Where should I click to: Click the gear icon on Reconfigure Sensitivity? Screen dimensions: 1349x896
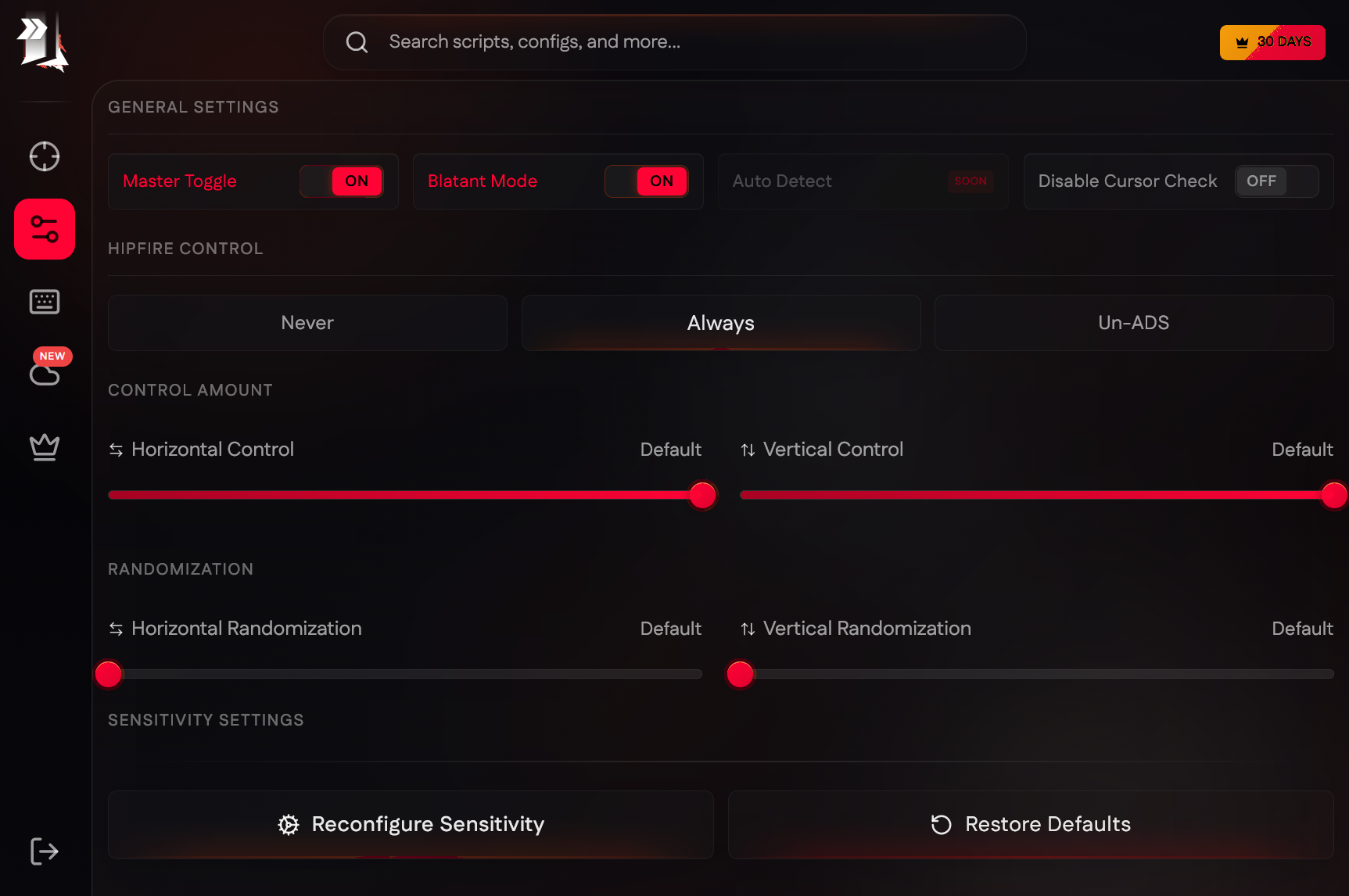tap(289, 825)
